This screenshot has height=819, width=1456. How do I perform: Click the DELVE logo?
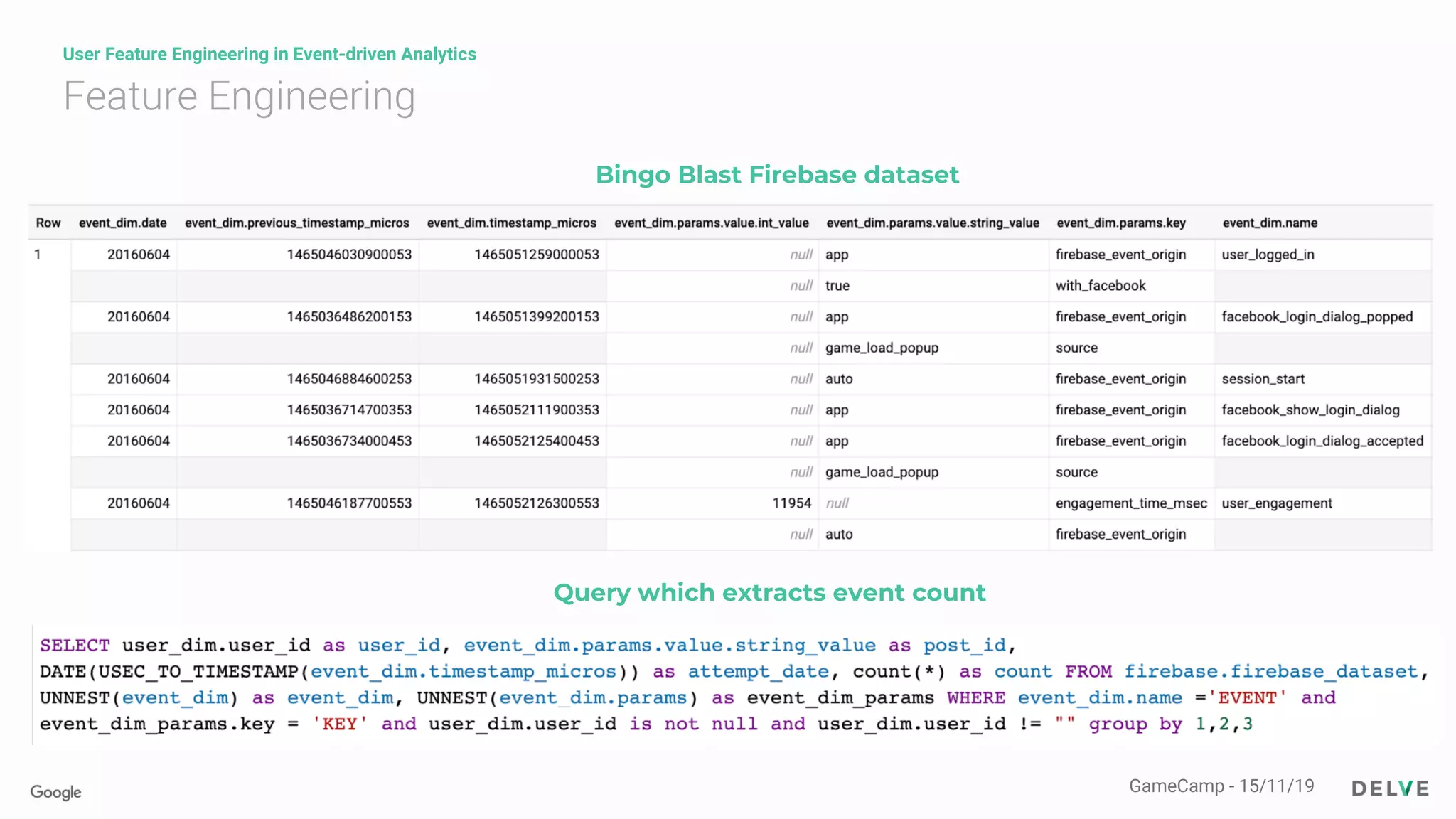(x=1390, y=788)
